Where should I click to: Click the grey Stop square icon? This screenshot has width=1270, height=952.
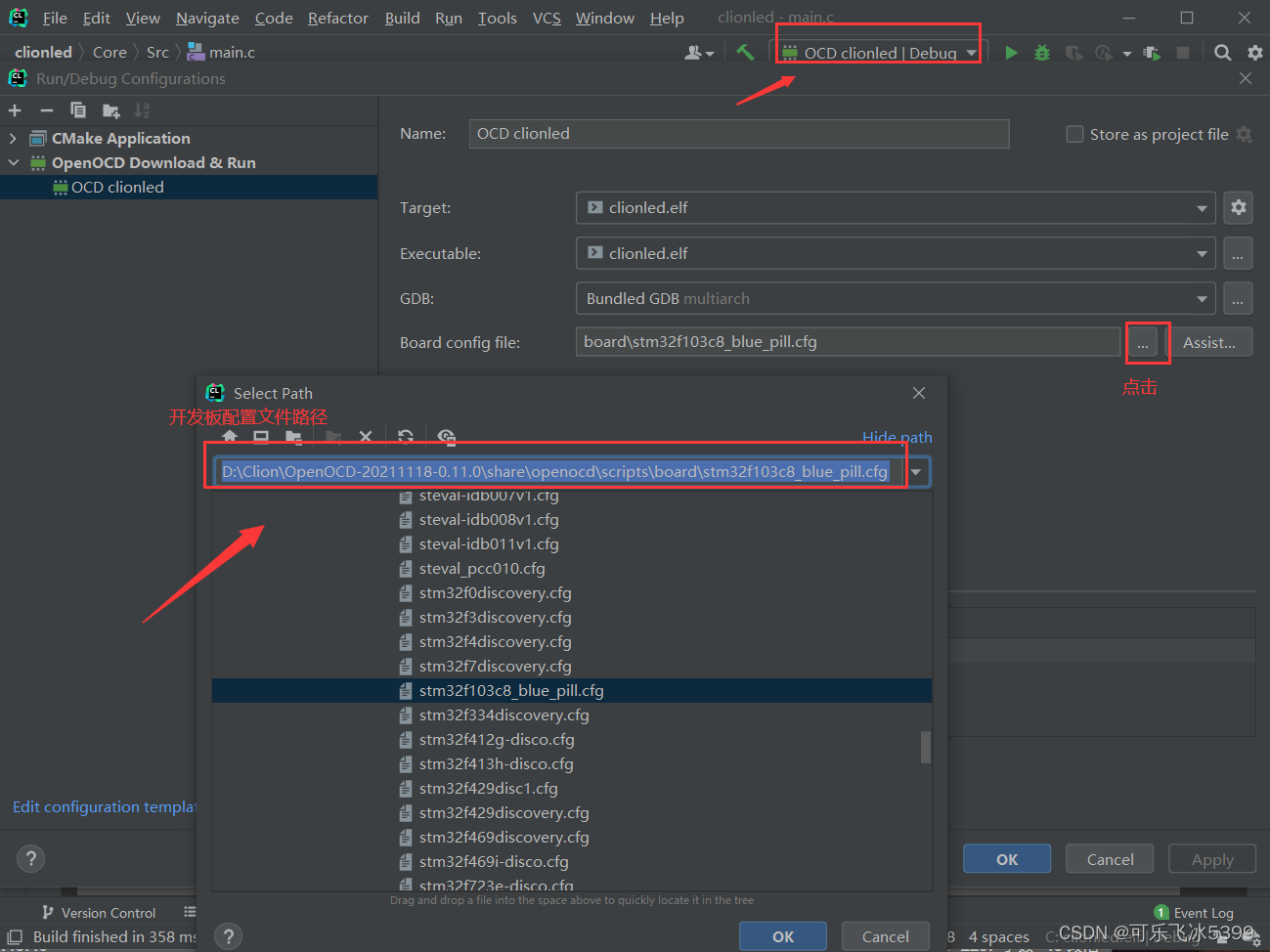(x=1183, y=53)
